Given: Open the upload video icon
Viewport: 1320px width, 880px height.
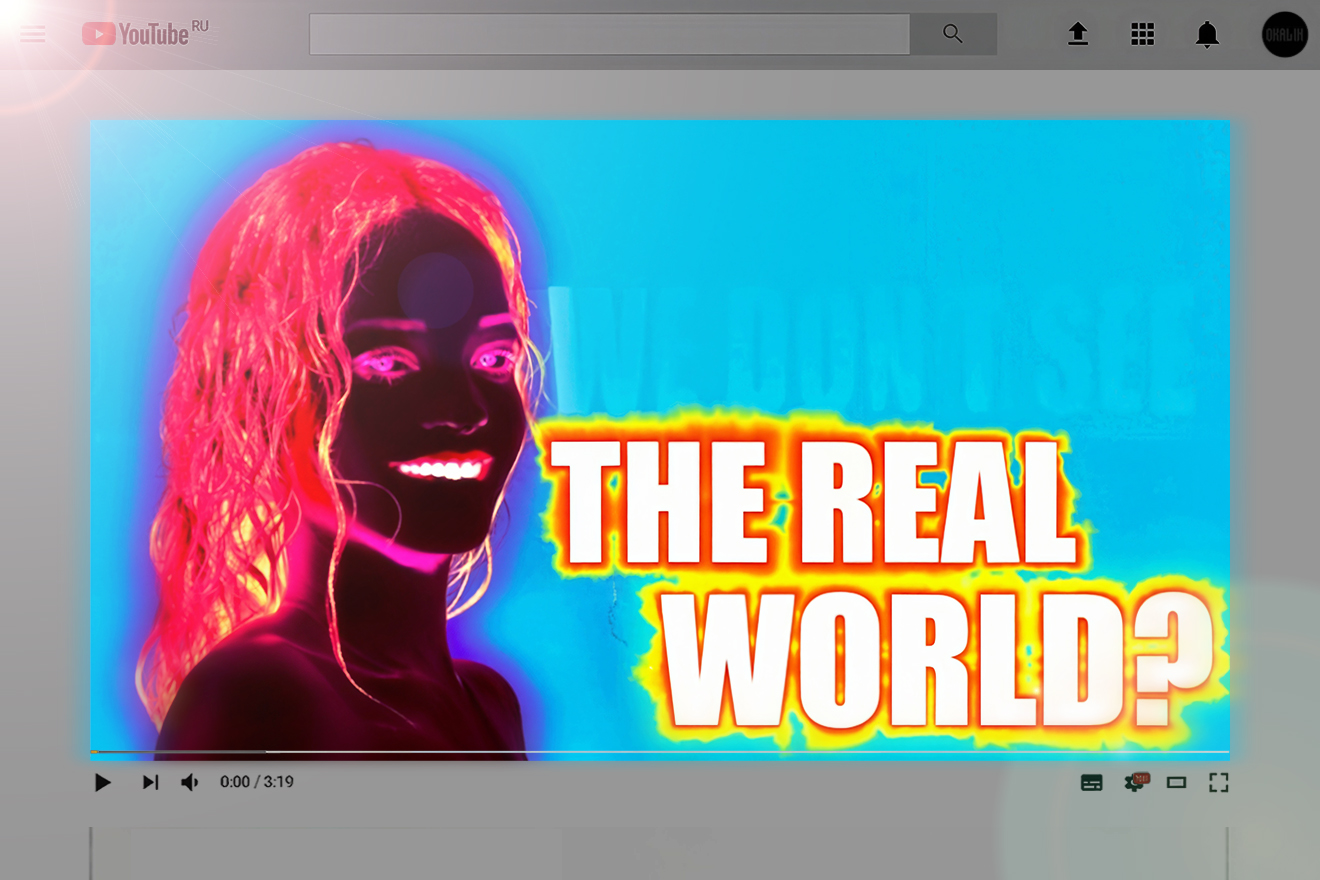Looking at the screenshot, I should pyautogui.click(x=1077, y=34).
